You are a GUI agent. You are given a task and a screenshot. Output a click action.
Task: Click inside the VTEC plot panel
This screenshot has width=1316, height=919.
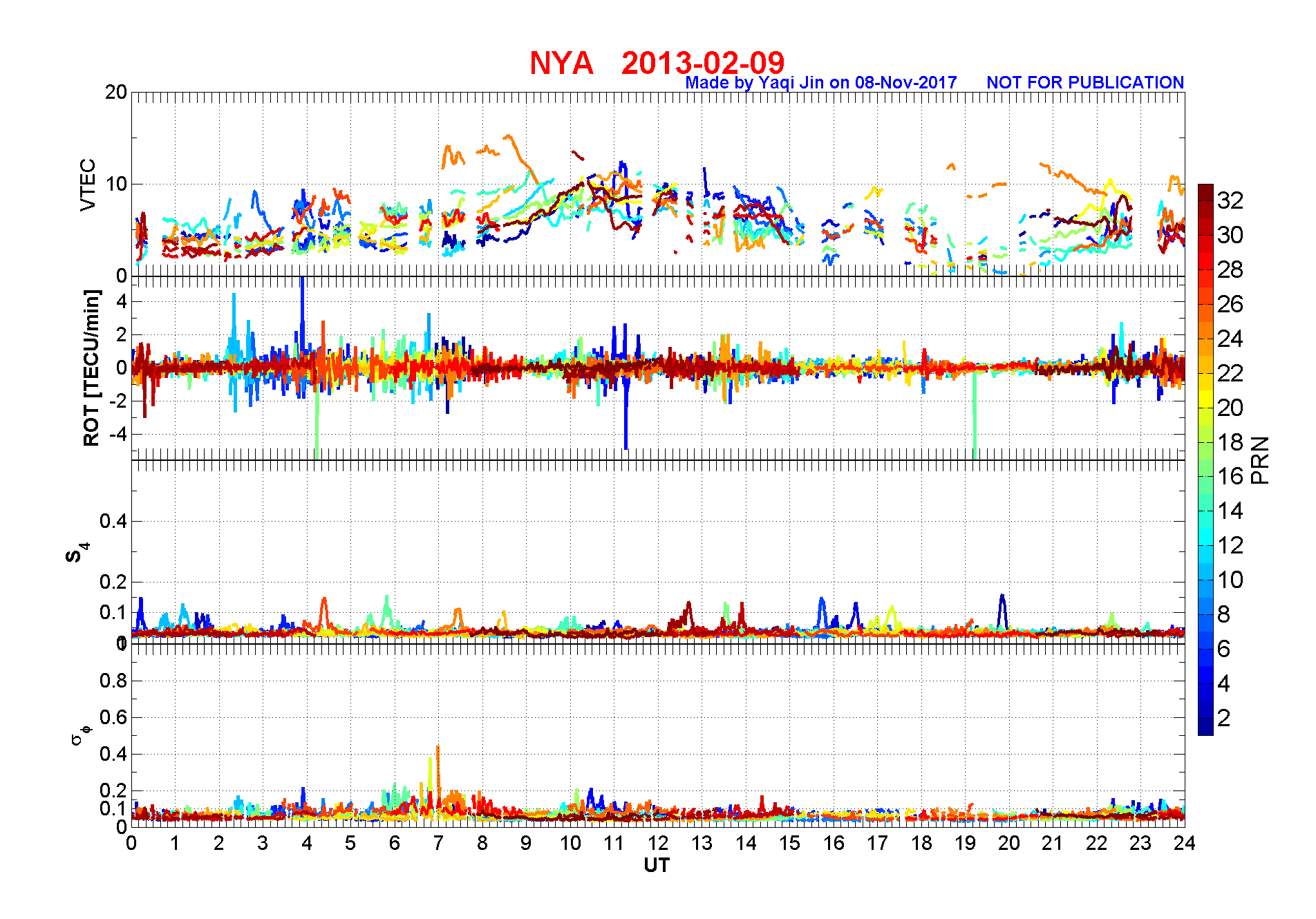pos(658,184)
